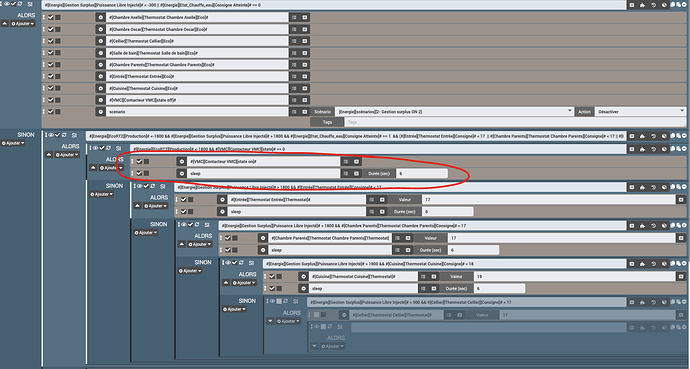Screen dimensions: 690x369
Task: Click plus icon on VMC state off row
Action: (305, 100)
